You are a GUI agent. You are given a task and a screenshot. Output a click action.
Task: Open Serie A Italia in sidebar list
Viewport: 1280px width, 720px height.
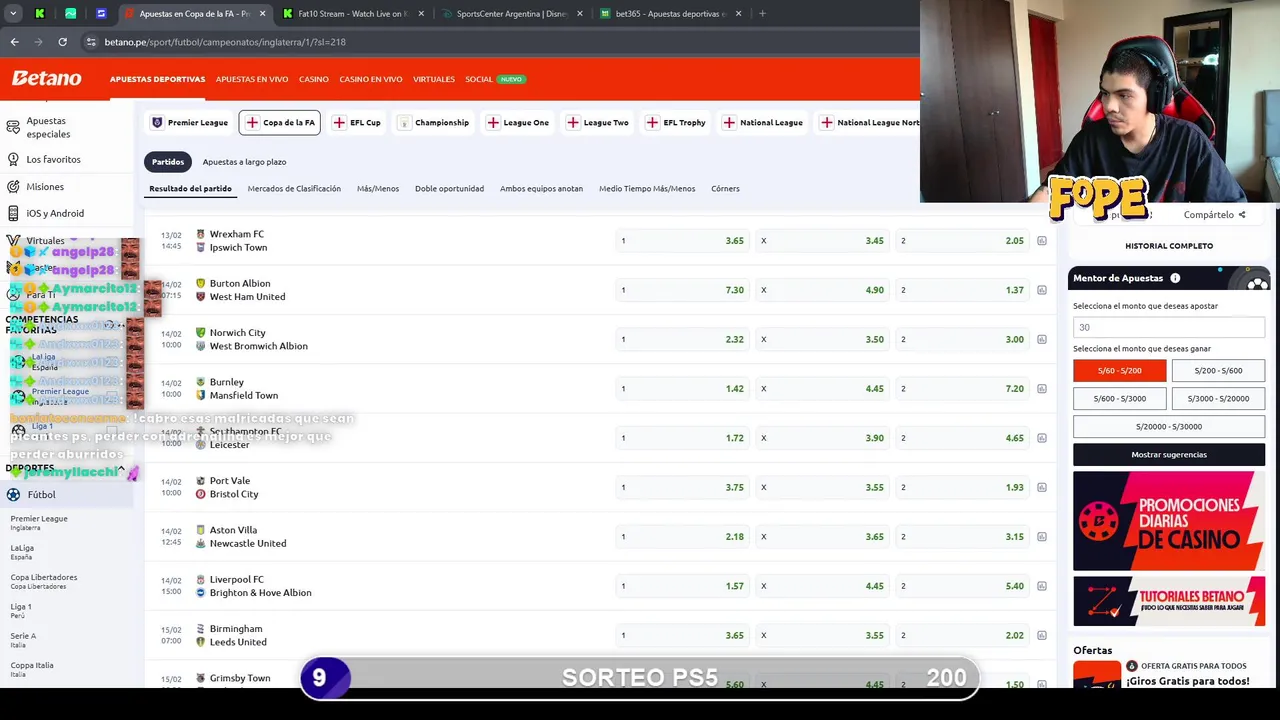(23, 640)
